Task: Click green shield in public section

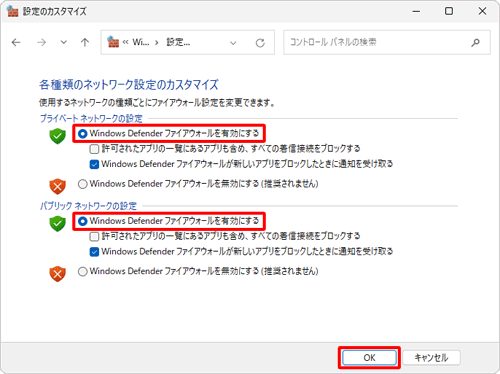Action: (58, 223)
